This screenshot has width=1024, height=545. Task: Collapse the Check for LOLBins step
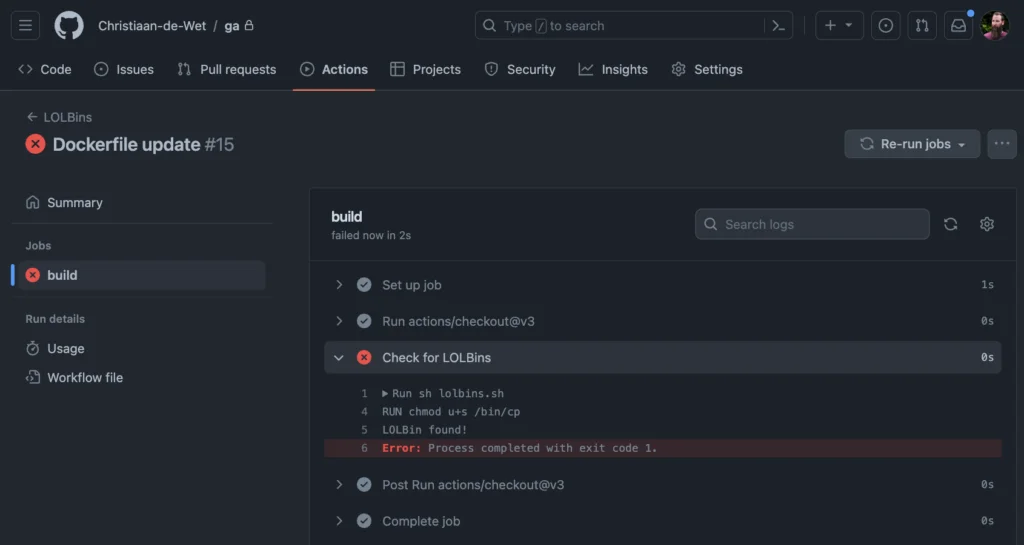click(339, 357)
